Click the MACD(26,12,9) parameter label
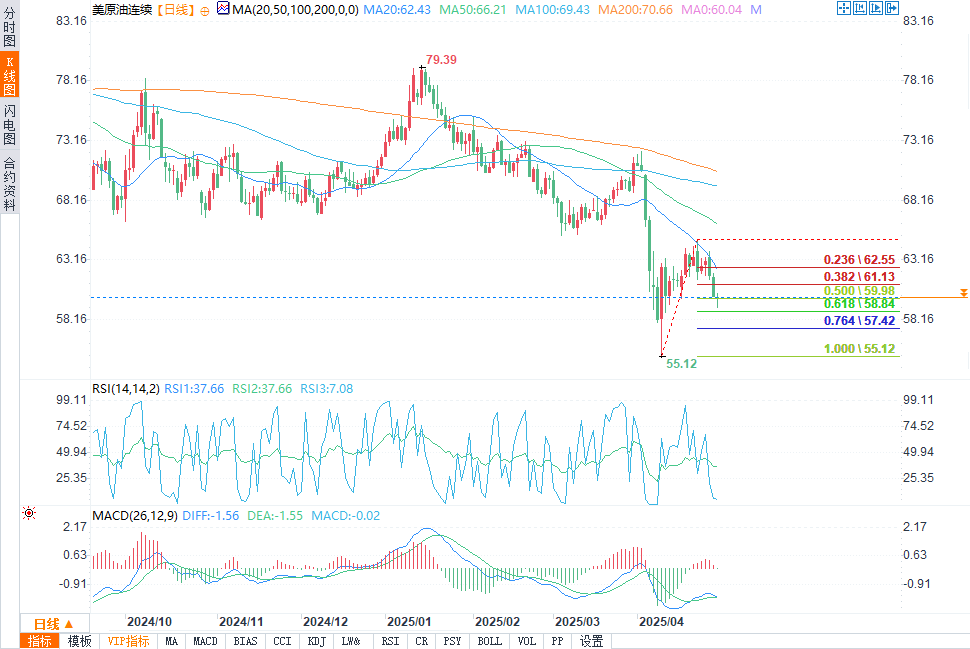The image size is (970, 649). (135, 515)
